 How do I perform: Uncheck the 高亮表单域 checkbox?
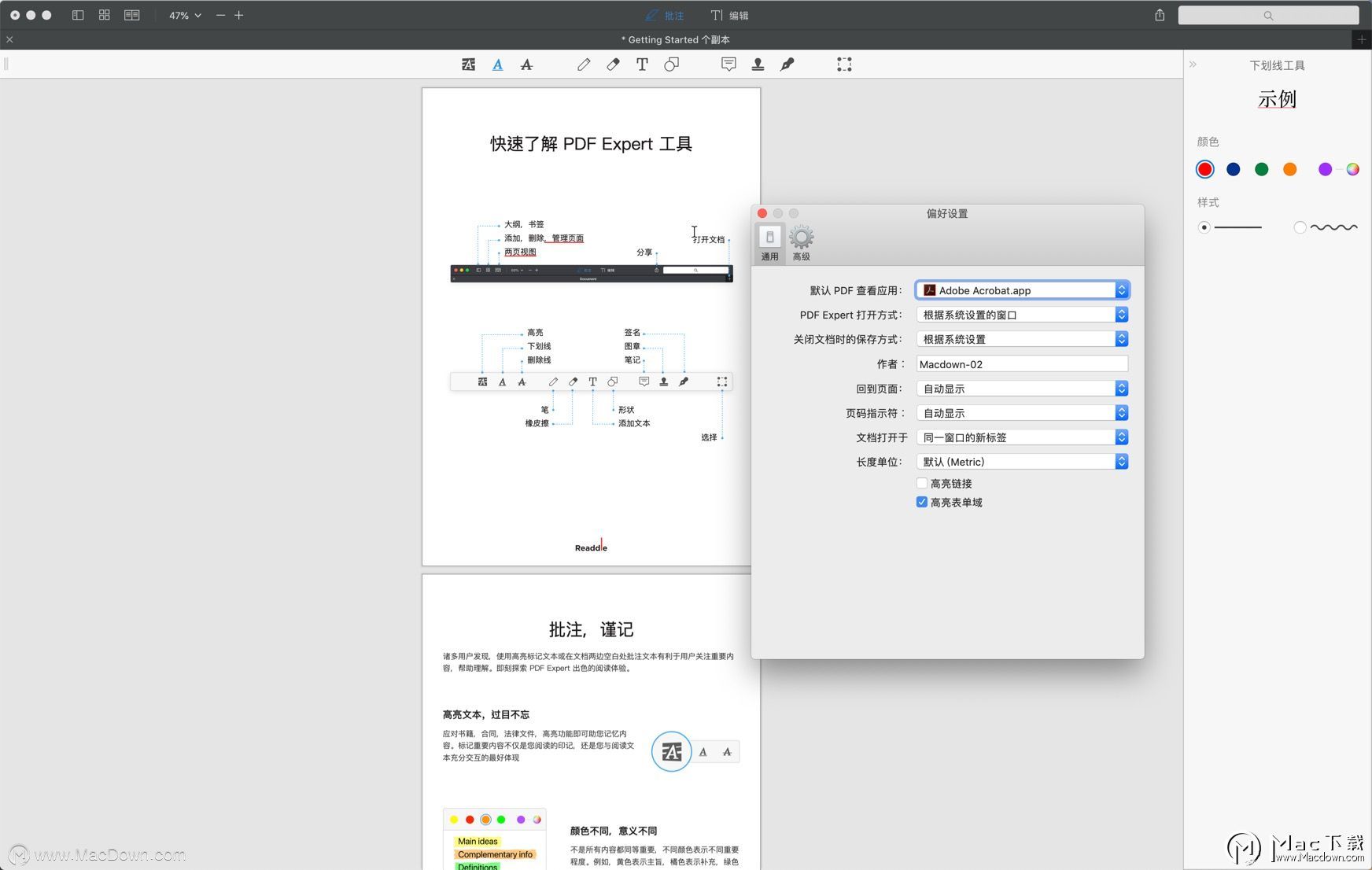(x=922, y=502)
